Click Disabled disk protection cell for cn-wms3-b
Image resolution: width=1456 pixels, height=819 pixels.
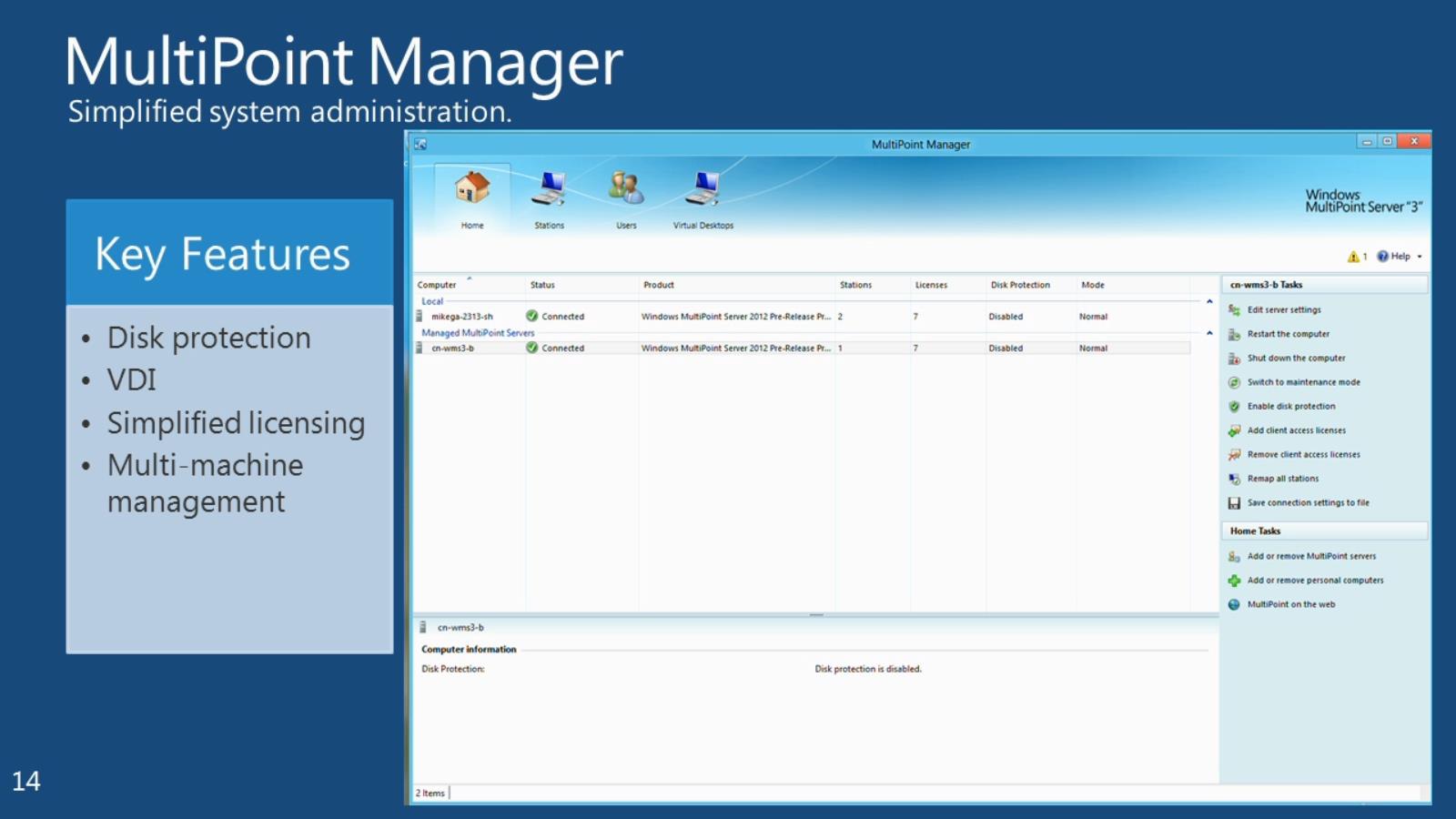tap(1006, 349)
